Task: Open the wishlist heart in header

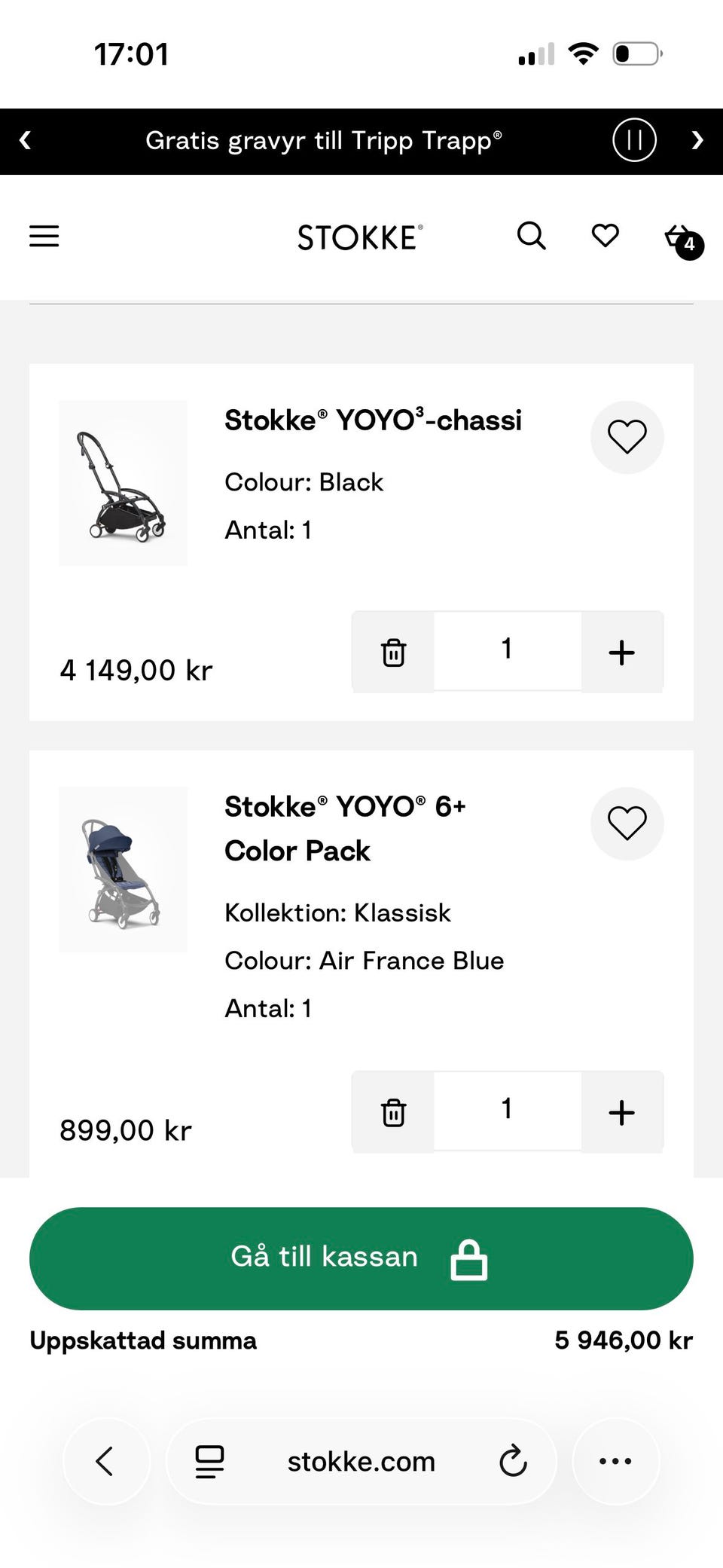Action: (x=605, y=236)
